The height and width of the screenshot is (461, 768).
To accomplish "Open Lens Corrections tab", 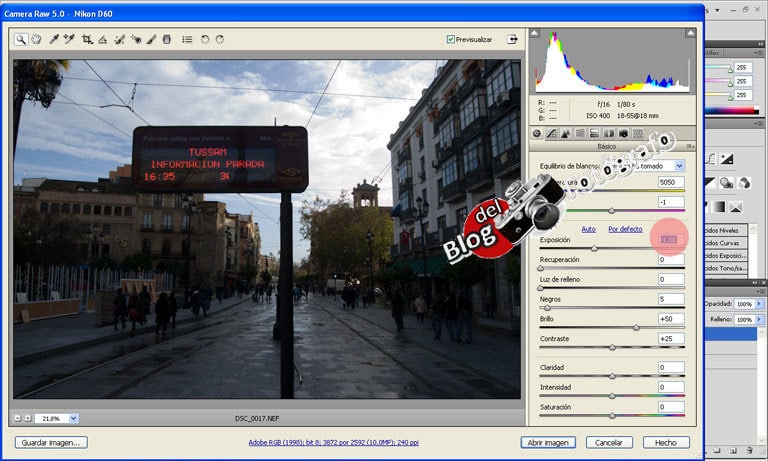I will click(609, 133).
